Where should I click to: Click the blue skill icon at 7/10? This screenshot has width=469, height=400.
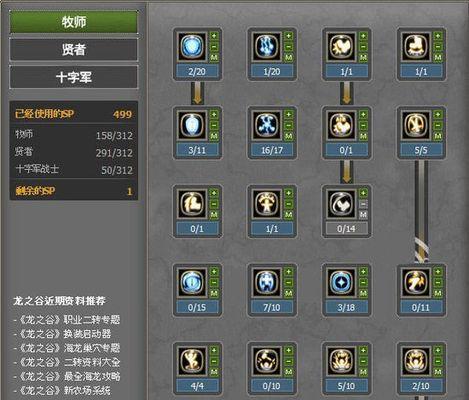[266, 282]
